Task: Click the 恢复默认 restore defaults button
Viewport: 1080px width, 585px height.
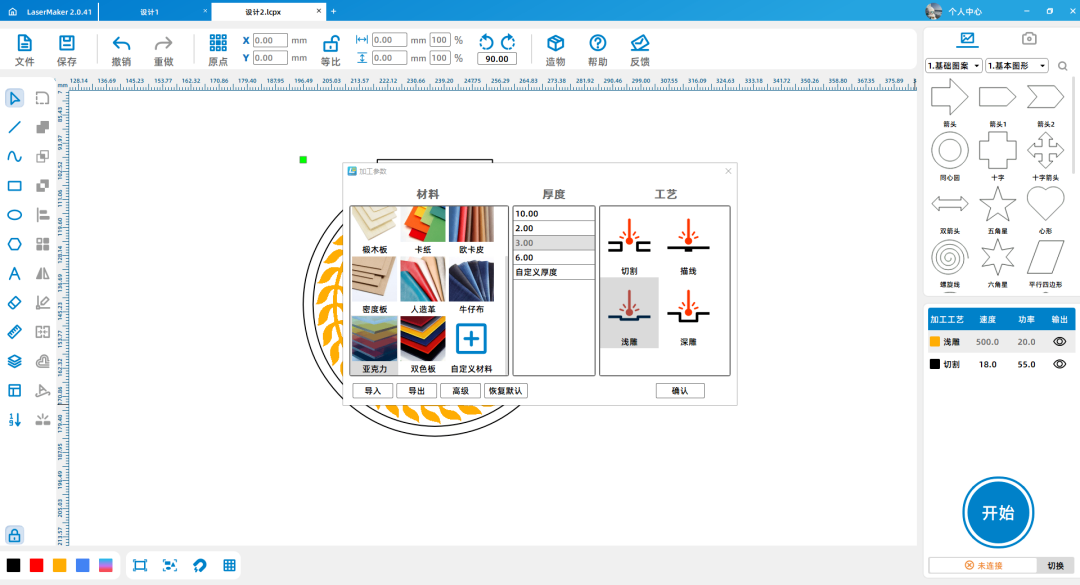Action: click(505, 391)
